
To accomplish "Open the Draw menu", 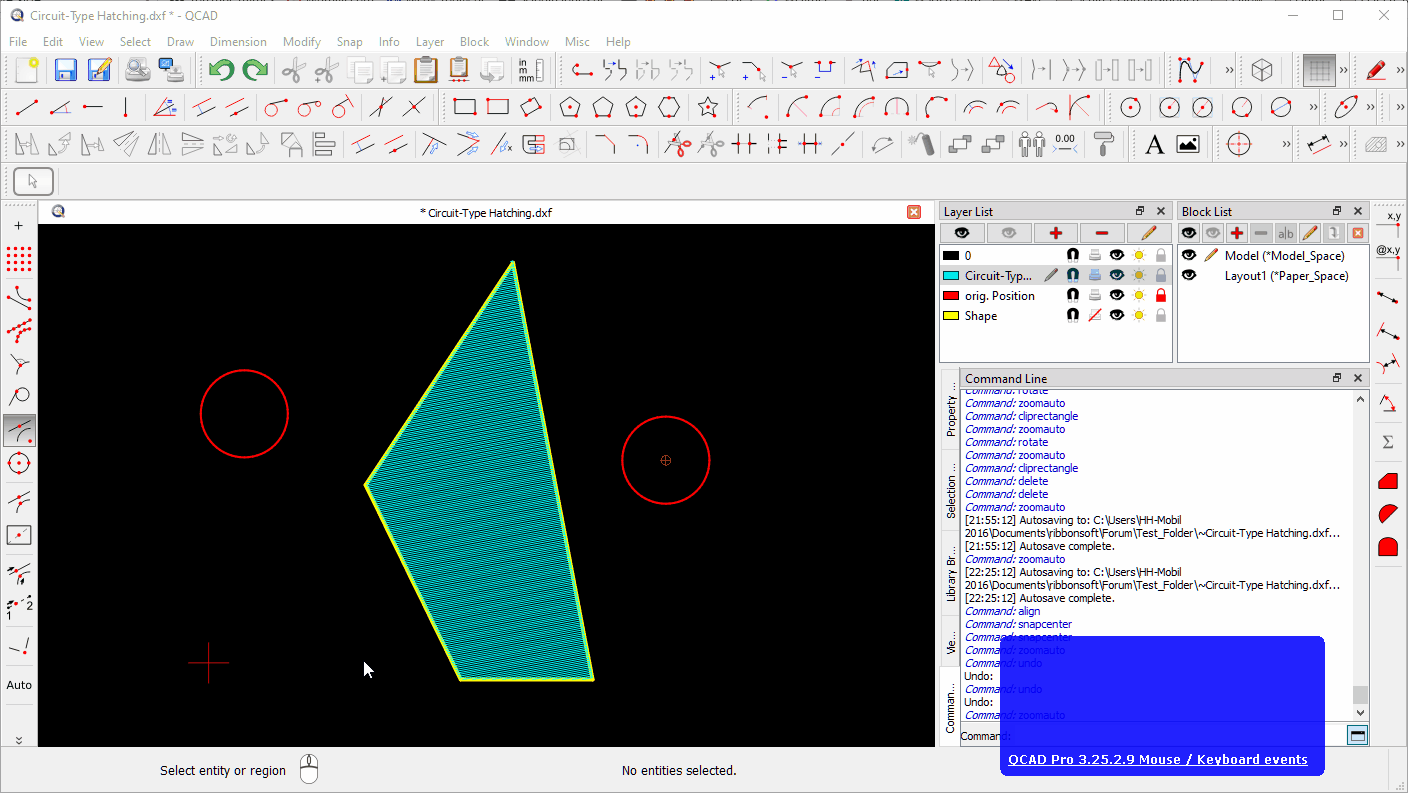I will [180, 42].
